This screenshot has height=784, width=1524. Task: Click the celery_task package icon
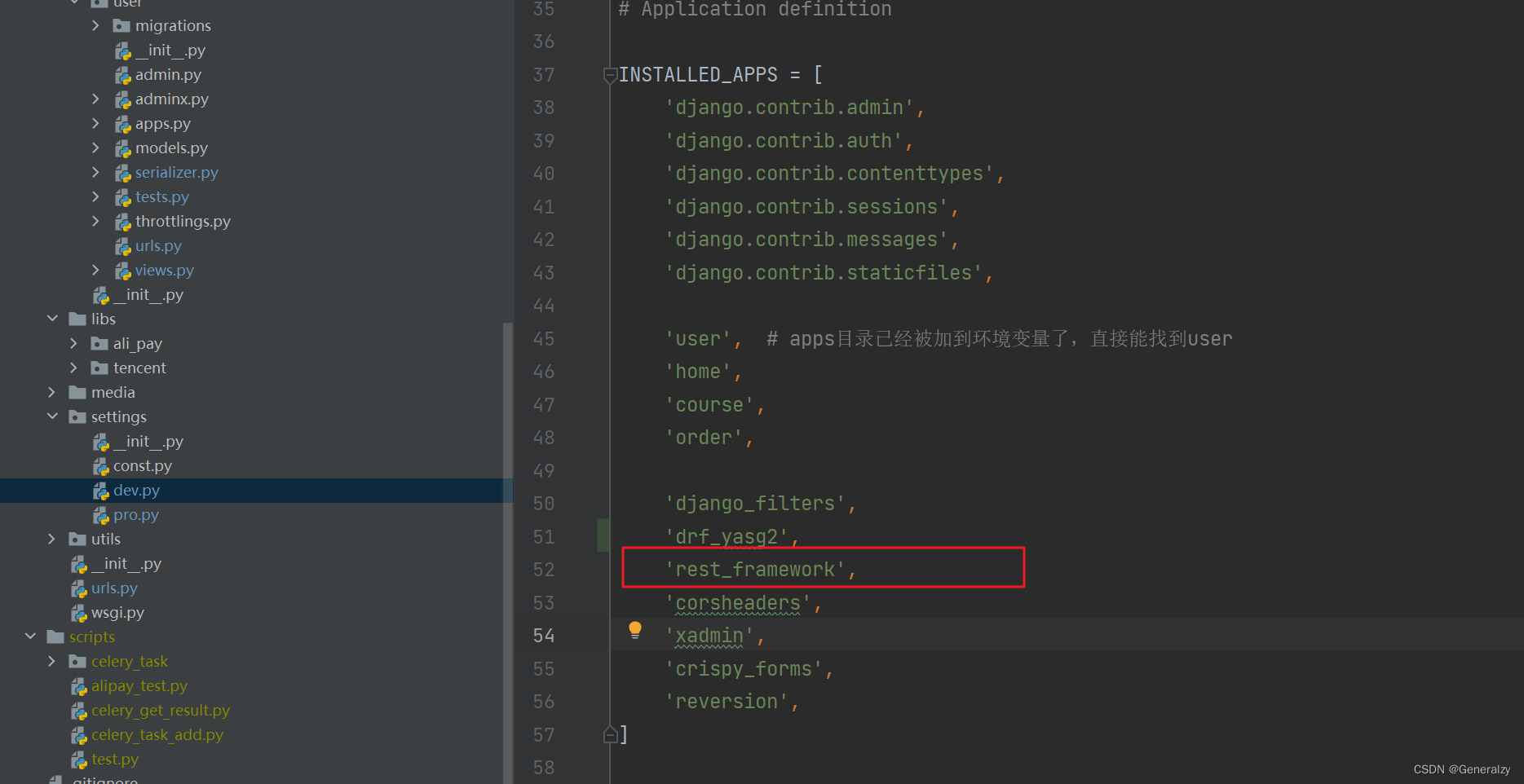77,662
